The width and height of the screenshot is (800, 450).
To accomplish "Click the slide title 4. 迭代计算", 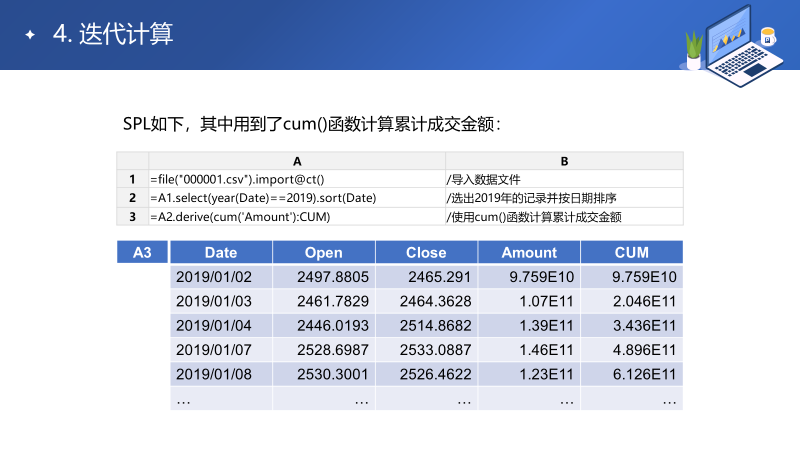I will tap(113, 34).
